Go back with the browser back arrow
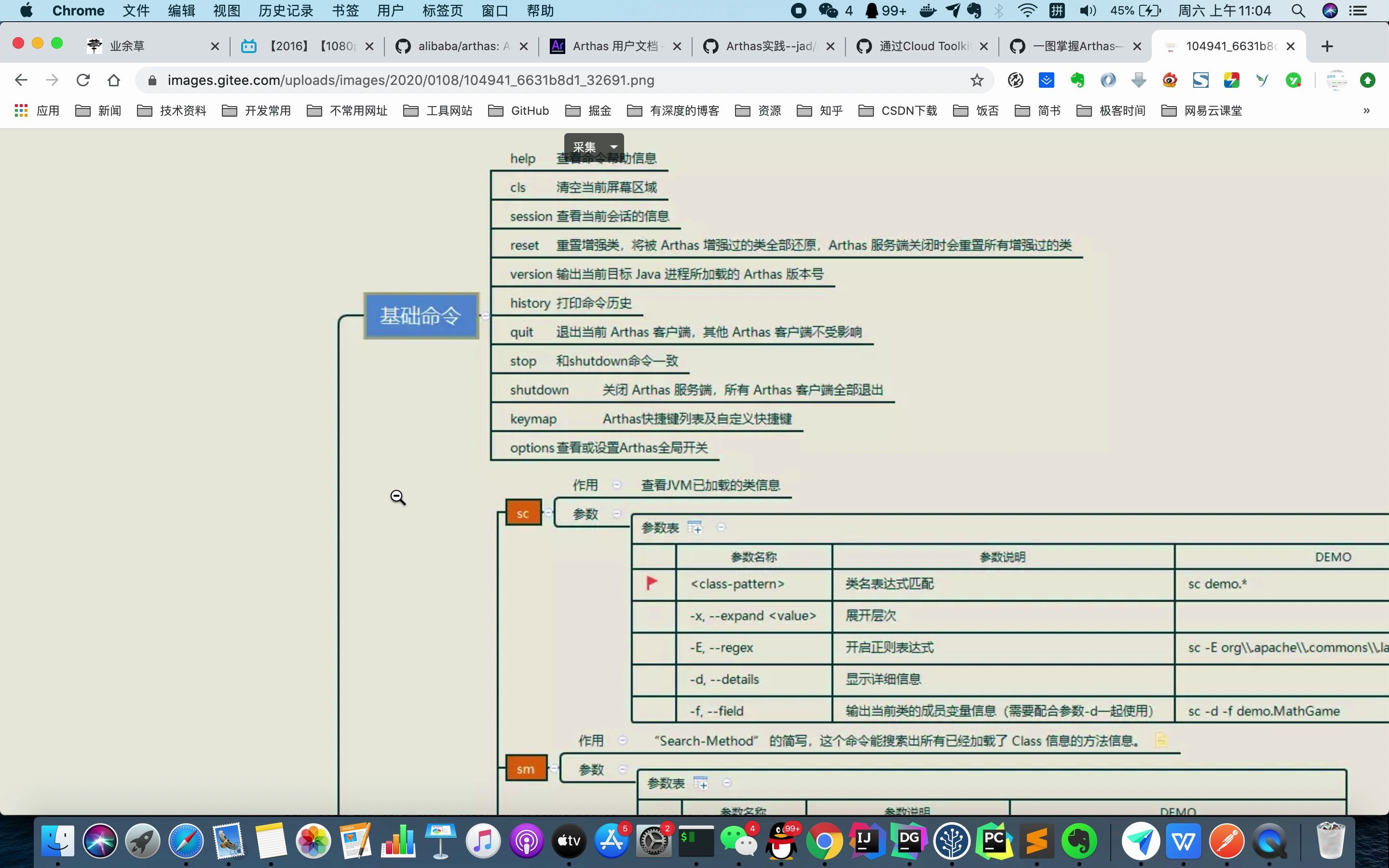Viewport: 1389px width, 868px height. (x=21, y=81)
